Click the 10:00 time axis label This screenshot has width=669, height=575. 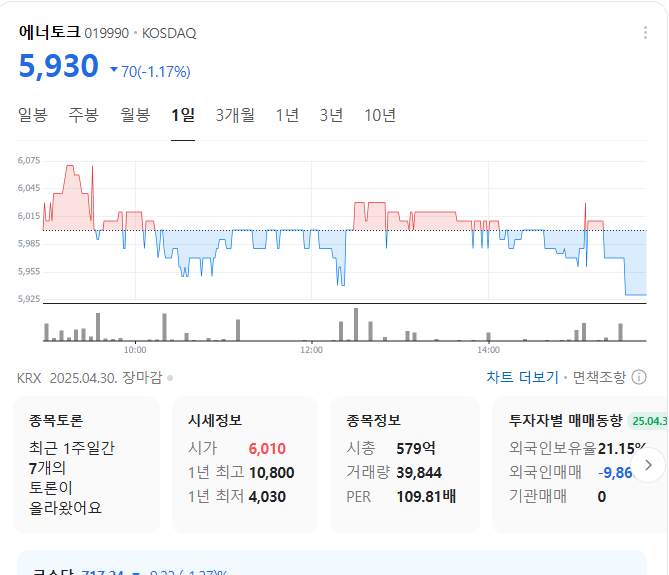135,350
